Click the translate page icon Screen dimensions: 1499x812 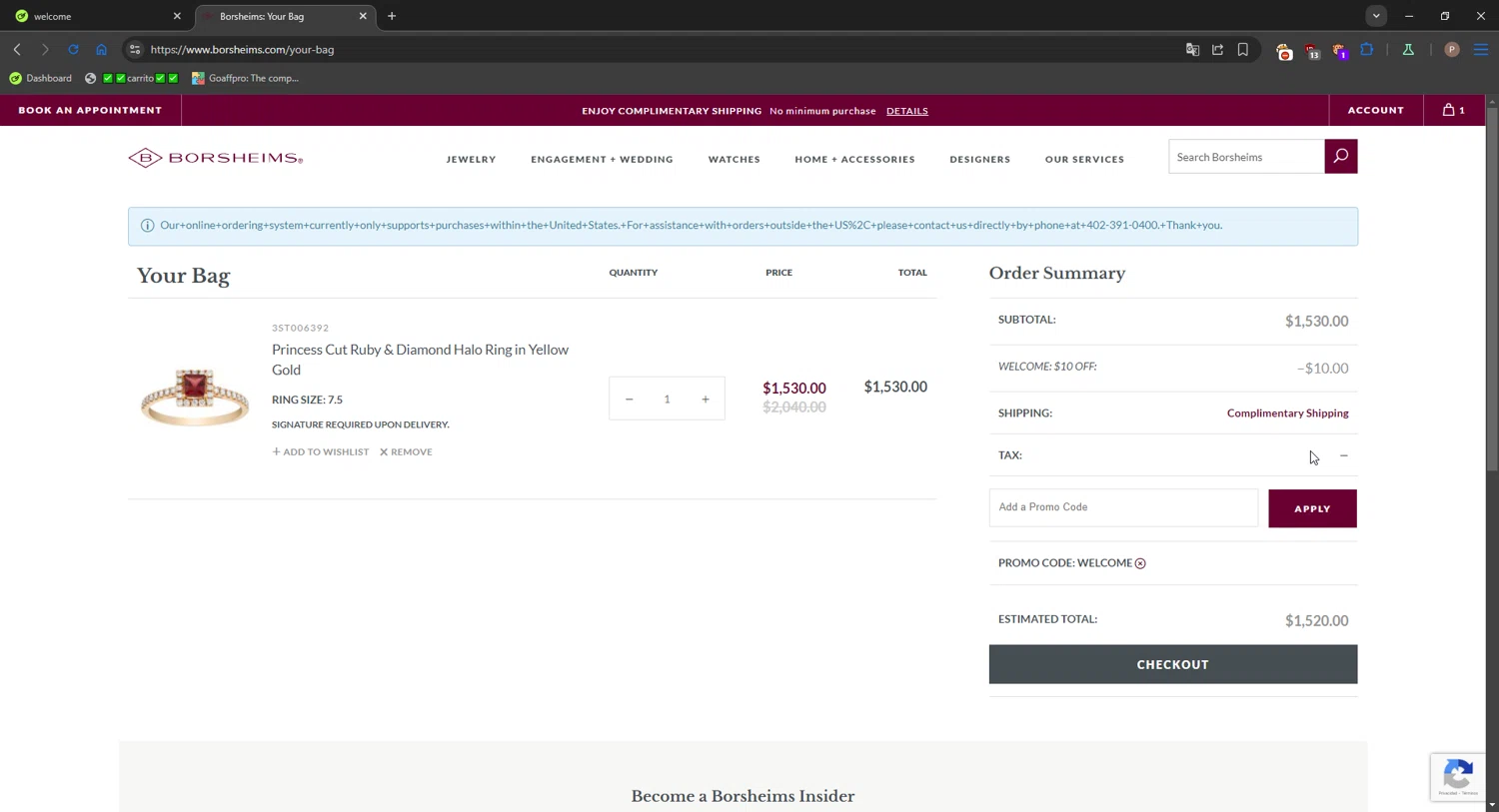[1192, 49]
